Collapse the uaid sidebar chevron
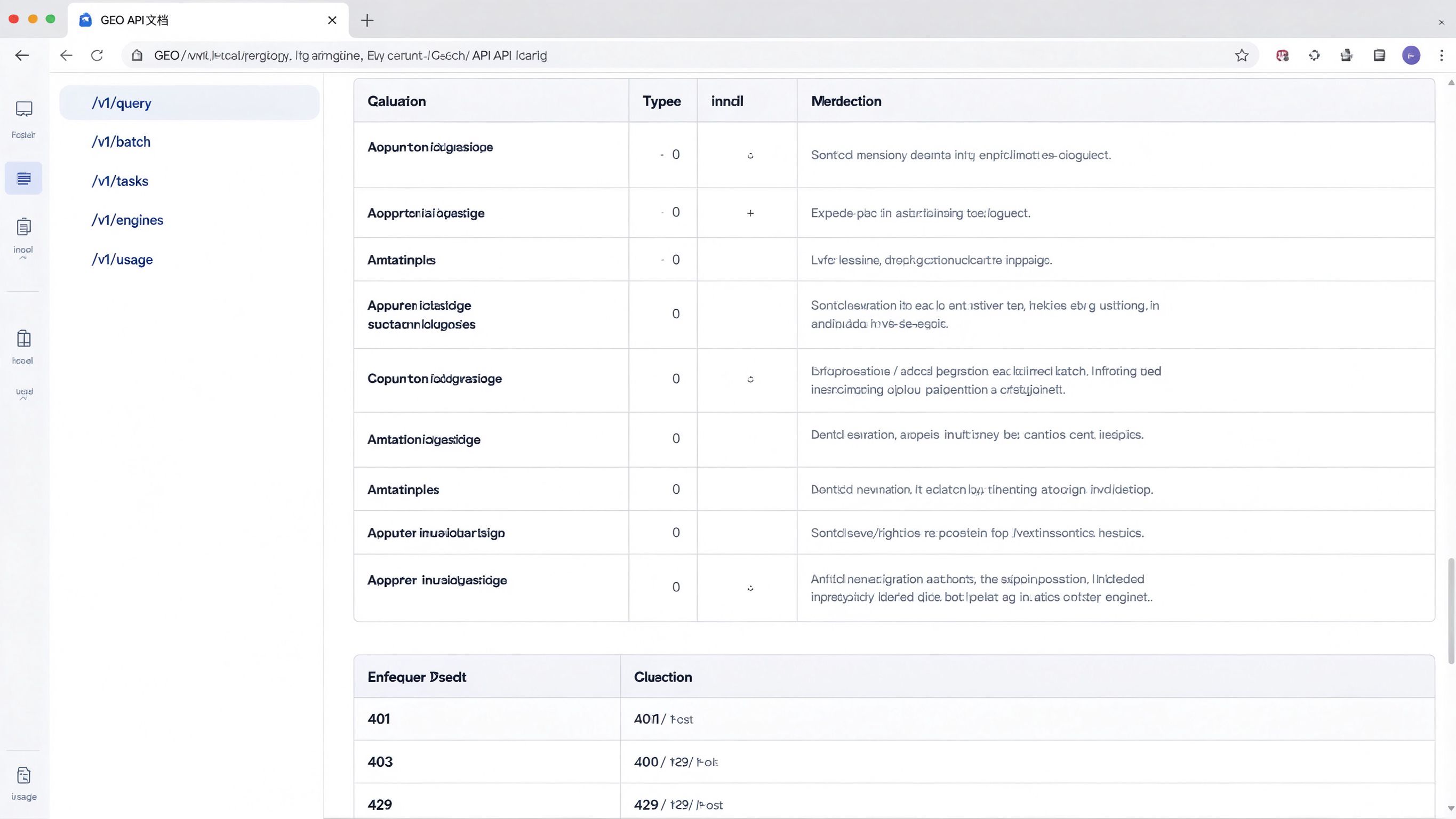 (x=23, y=398)
